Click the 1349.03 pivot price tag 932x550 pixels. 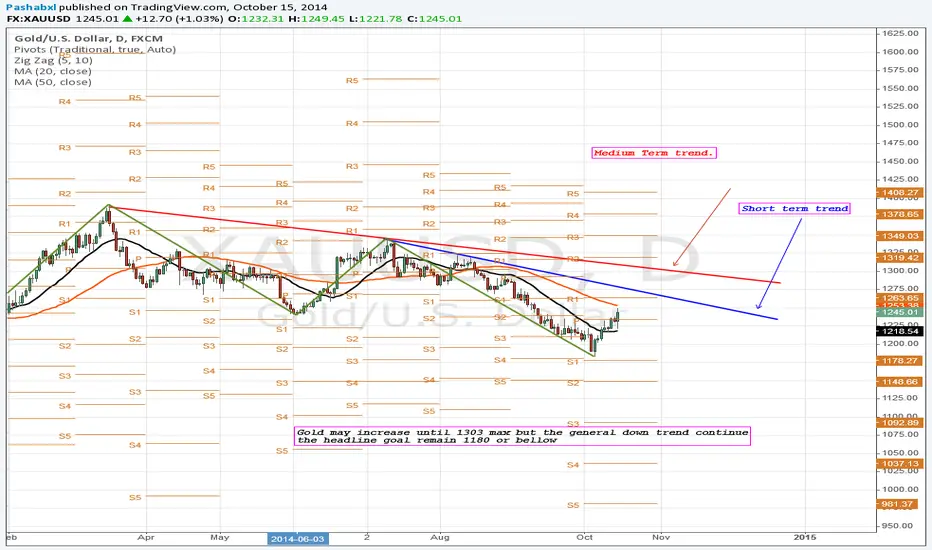point(900,236)
